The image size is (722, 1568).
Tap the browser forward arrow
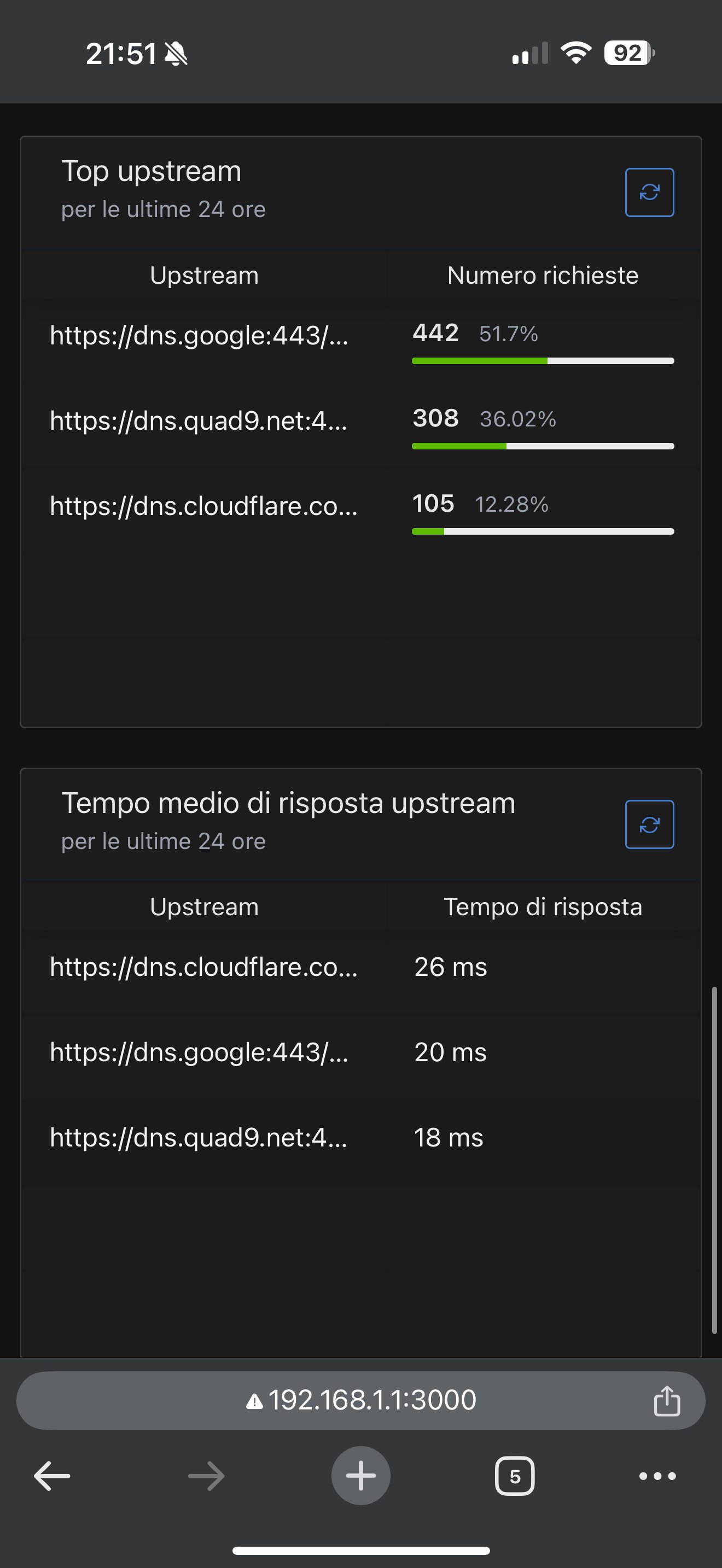tap(206, 1476)
